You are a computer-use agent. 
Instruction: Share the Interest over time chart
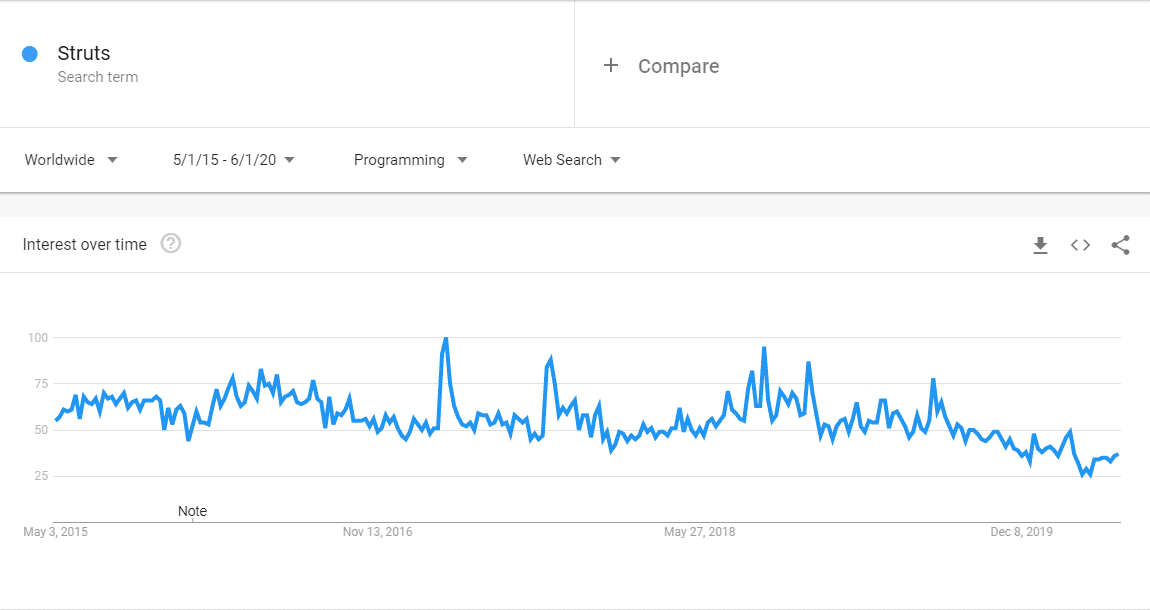coord(1120,244)
